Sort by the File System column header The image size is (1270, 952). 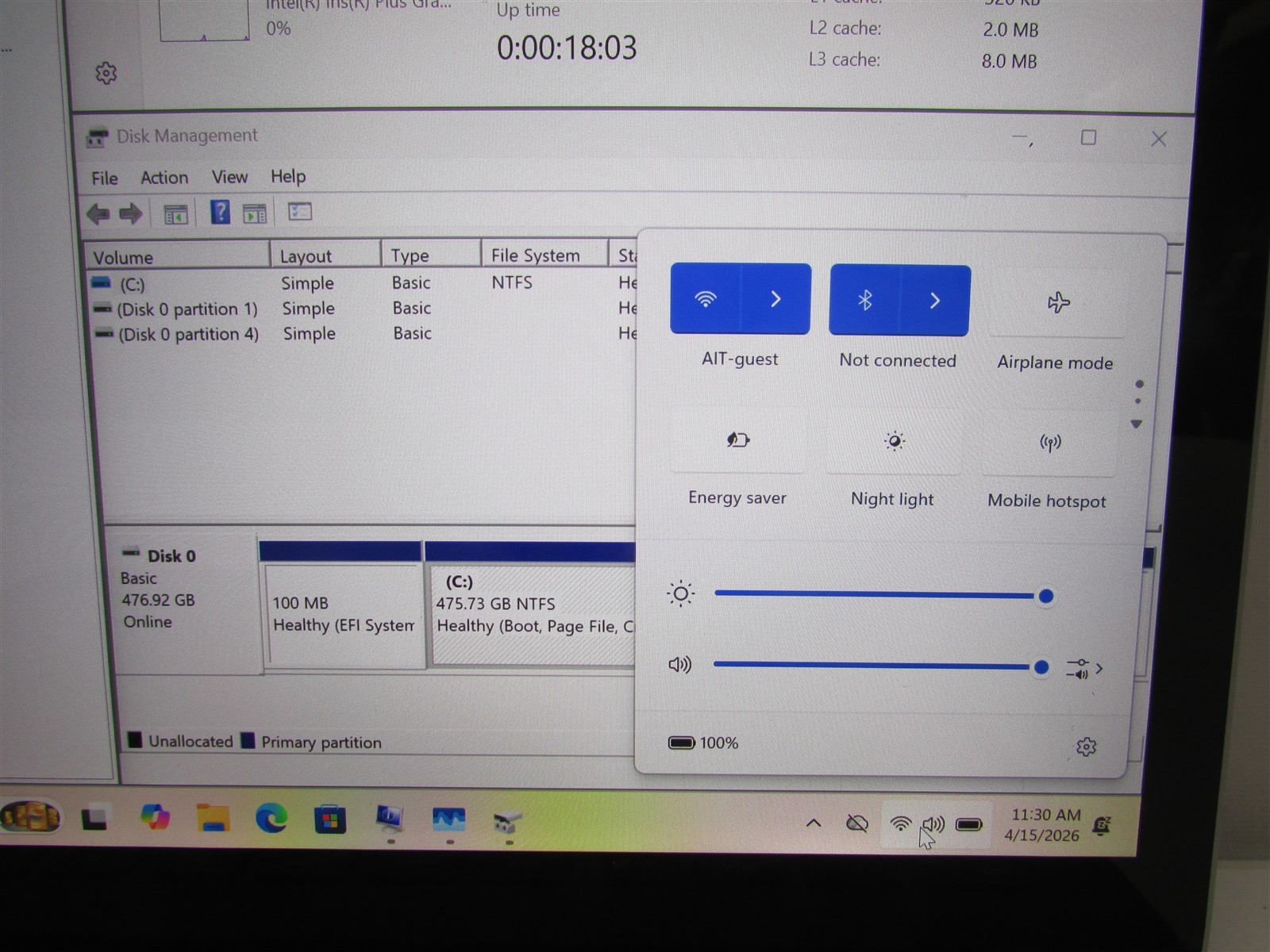[545, 255]
